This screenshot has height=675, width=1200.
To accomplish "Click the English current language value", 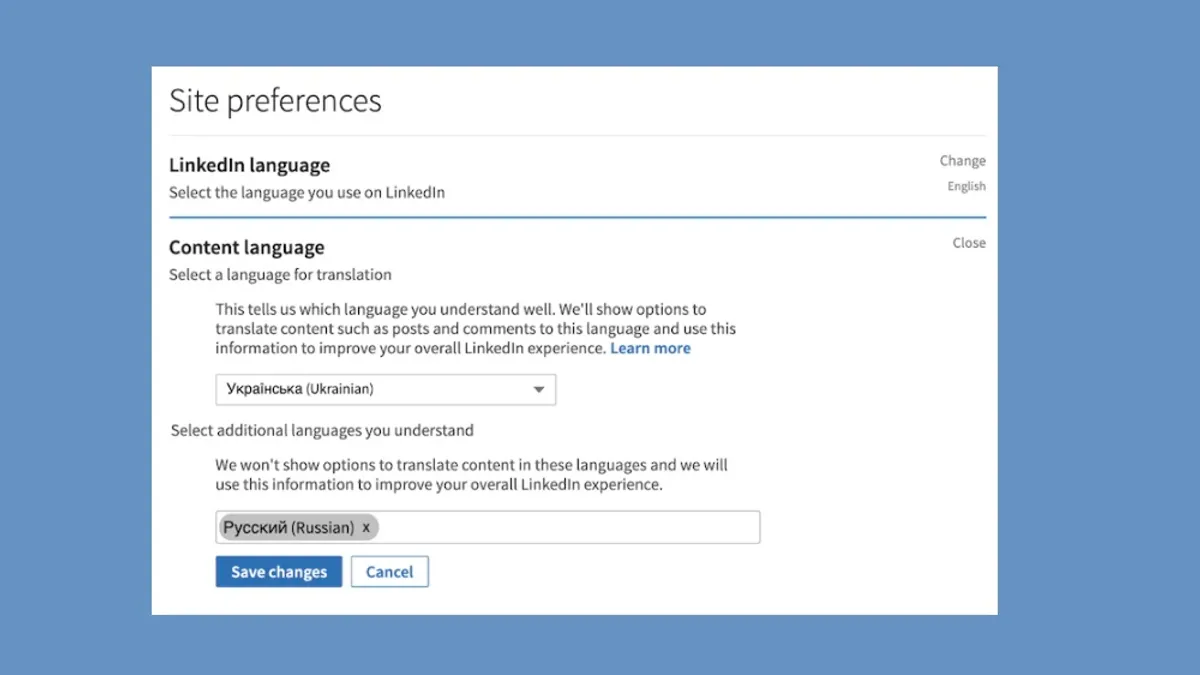I will (x=967, y=187).
